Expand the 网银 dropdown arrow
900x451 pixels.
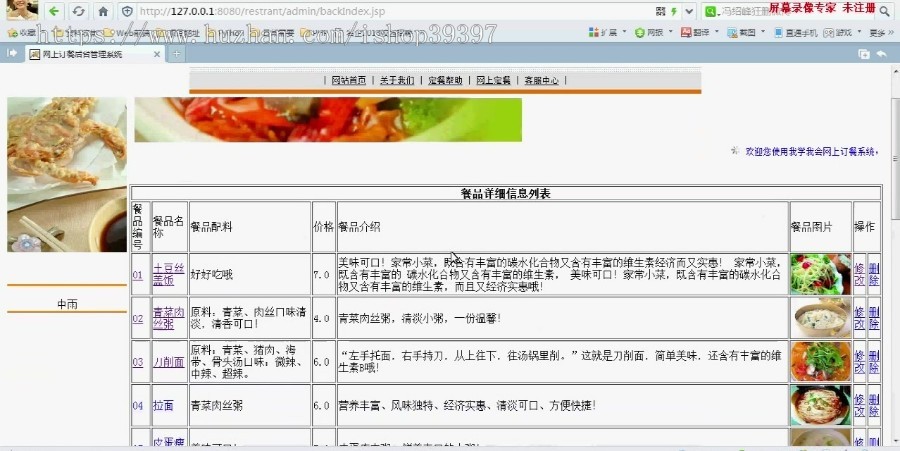click(x=670, y=32)
